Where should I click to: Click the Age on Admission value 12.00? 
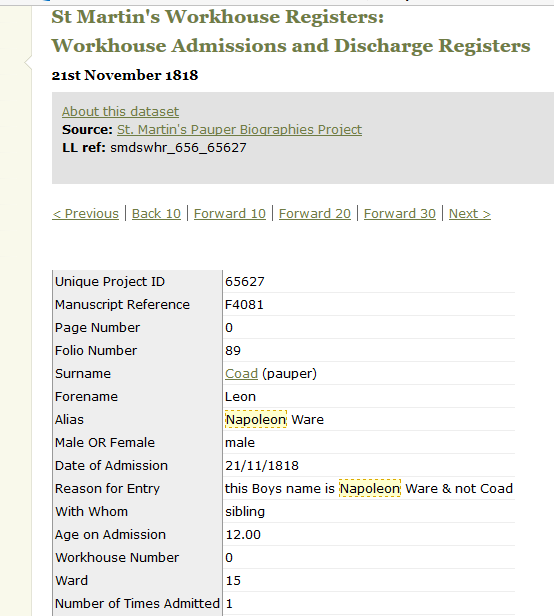243,535
